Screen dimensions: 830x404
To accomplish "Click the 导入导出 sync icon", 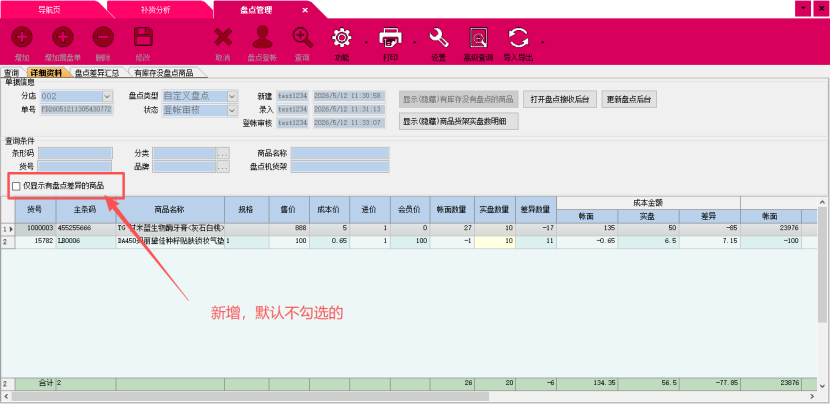I will click(518, 38).
